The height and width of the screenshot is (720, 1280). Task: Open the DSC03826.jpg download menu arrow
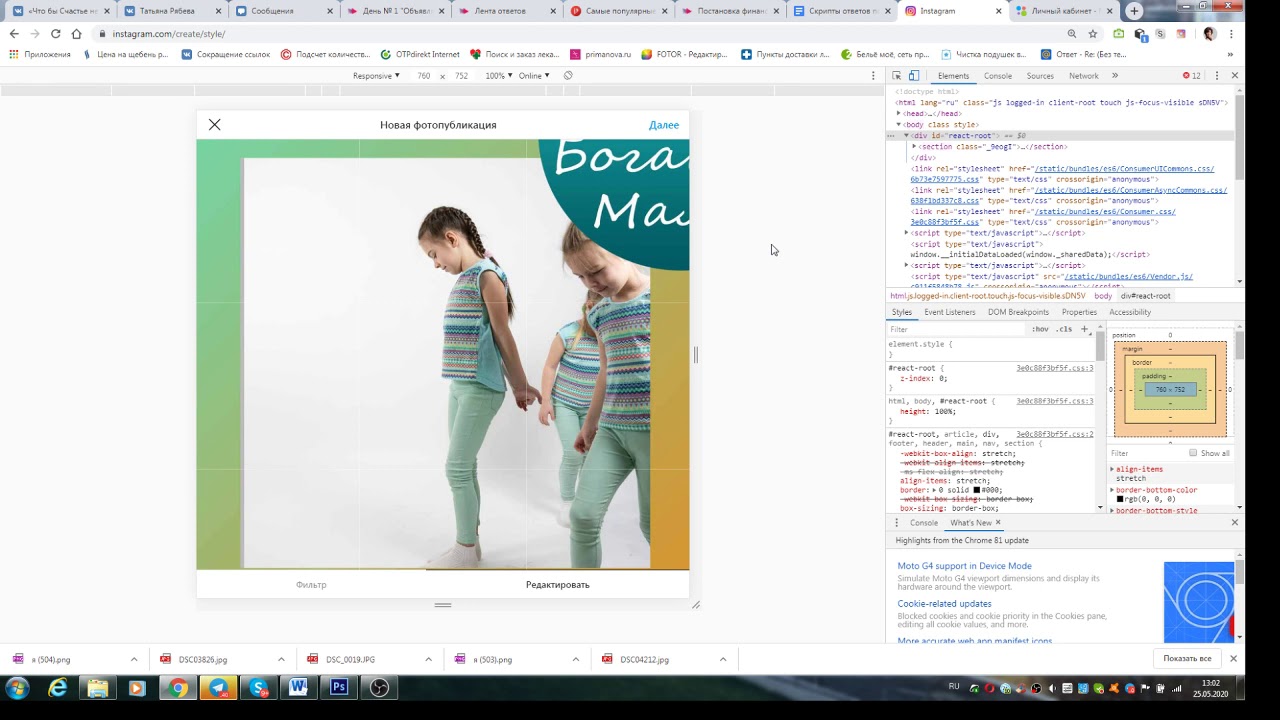coord(281,659)
